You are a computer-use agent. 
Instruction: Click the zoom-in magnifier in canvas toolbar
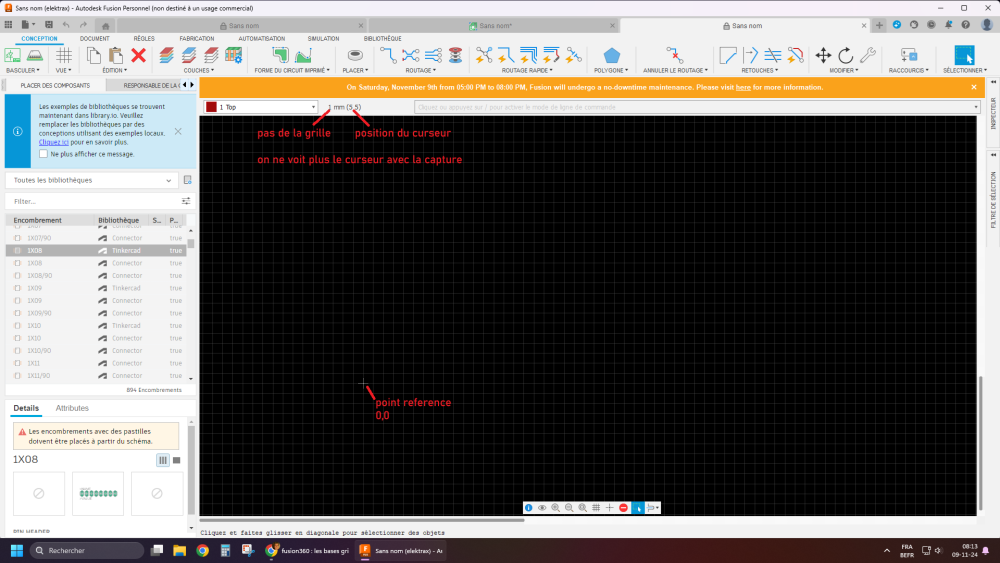[x=555, y=508]
